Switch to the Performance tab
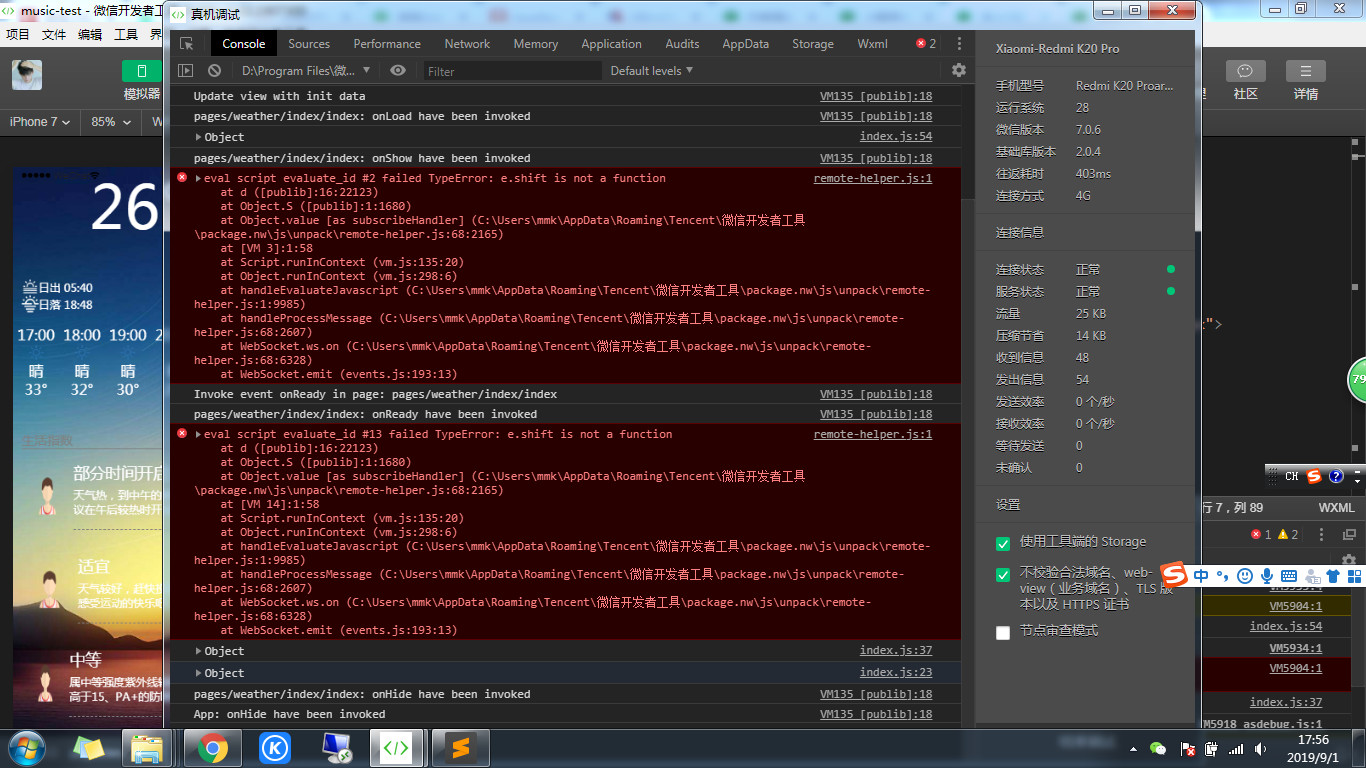Screen dimensions: 1366x768 [x=387, y=44]
